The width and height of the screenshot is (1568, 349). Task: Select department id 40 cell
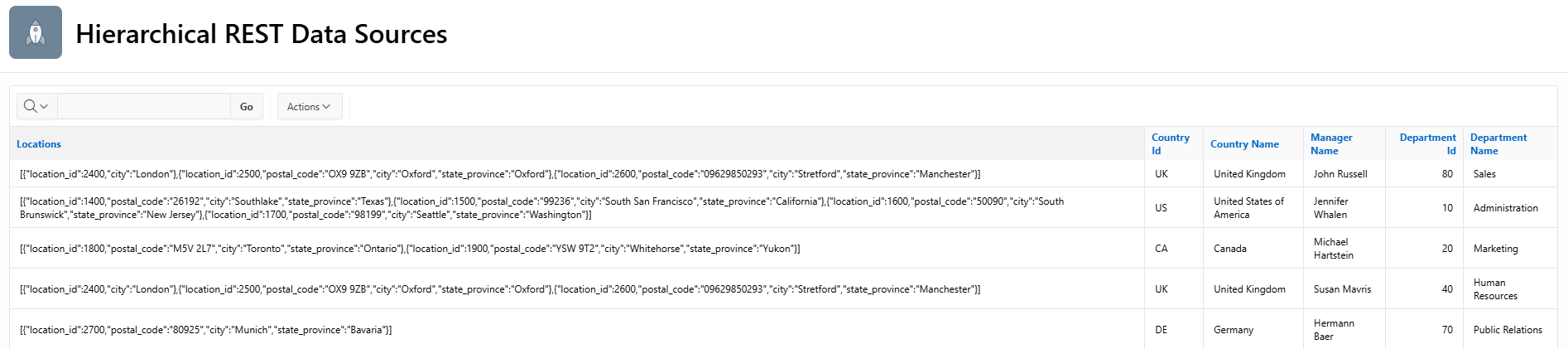coord(1424,288)
